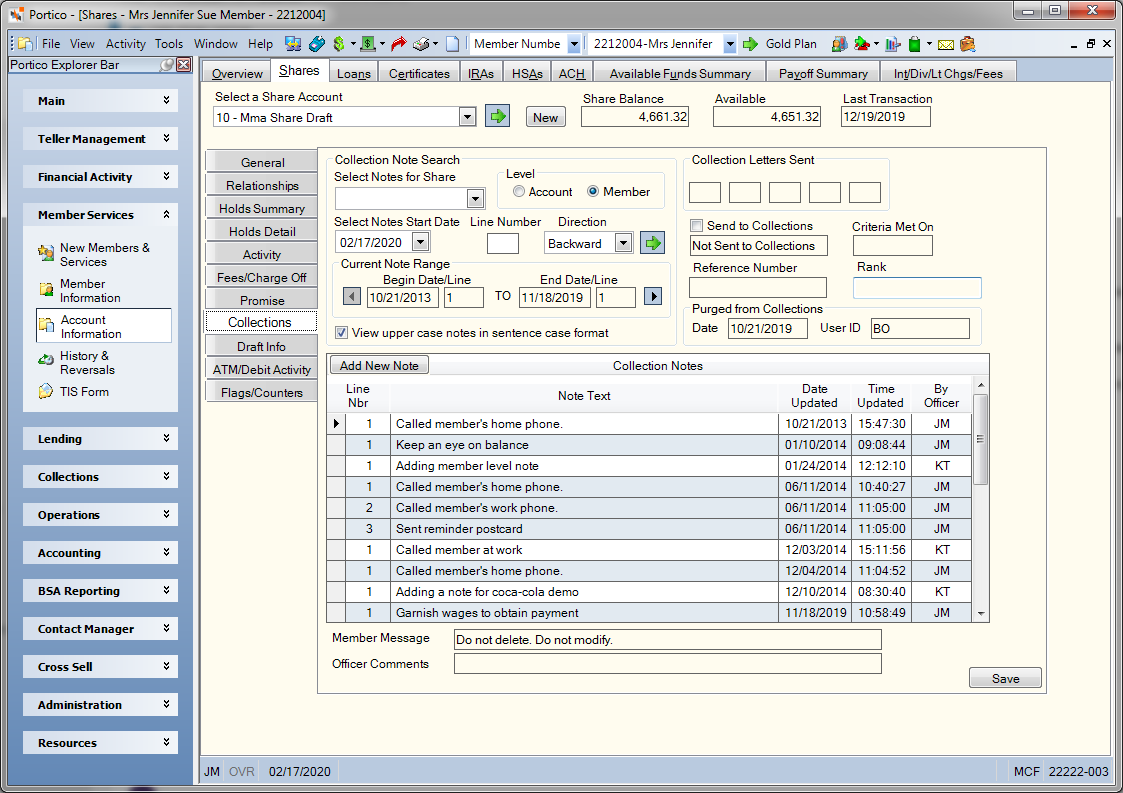Switch to the Loans tab
Viewport: 1123px width, 793px height.
point(354,73)
